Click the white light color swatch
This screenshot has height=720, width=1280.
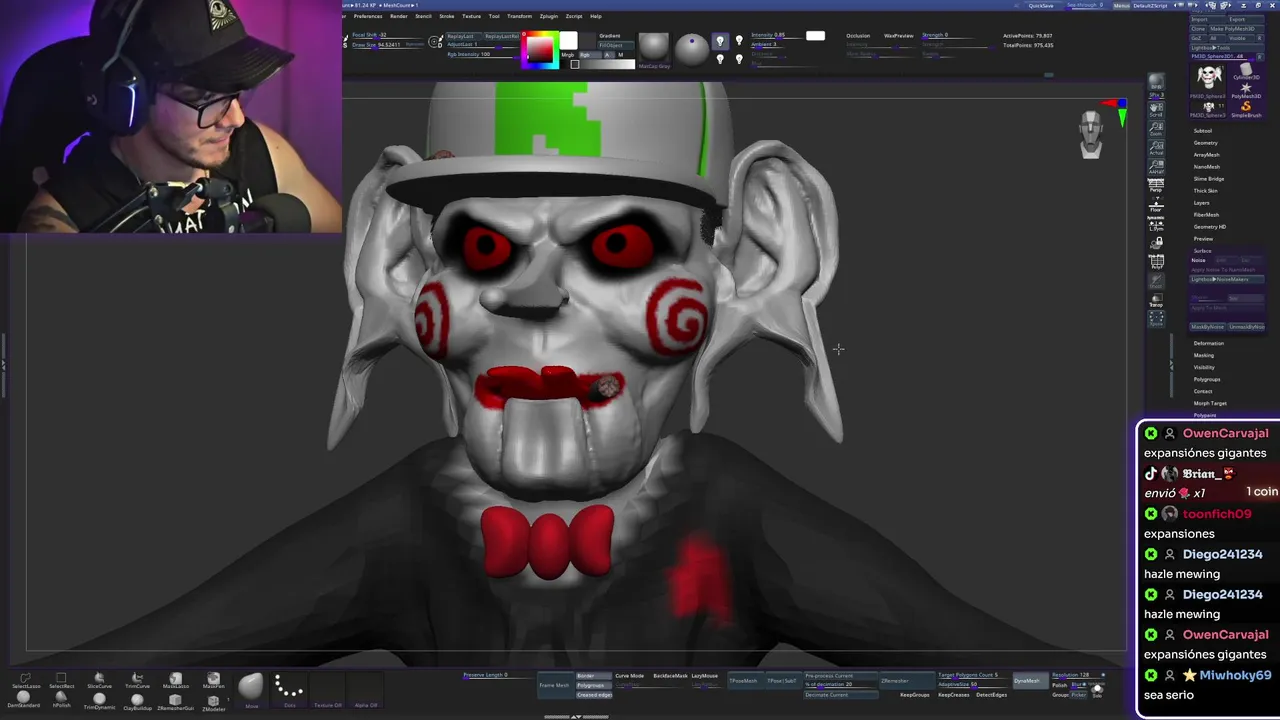[815, 36]
